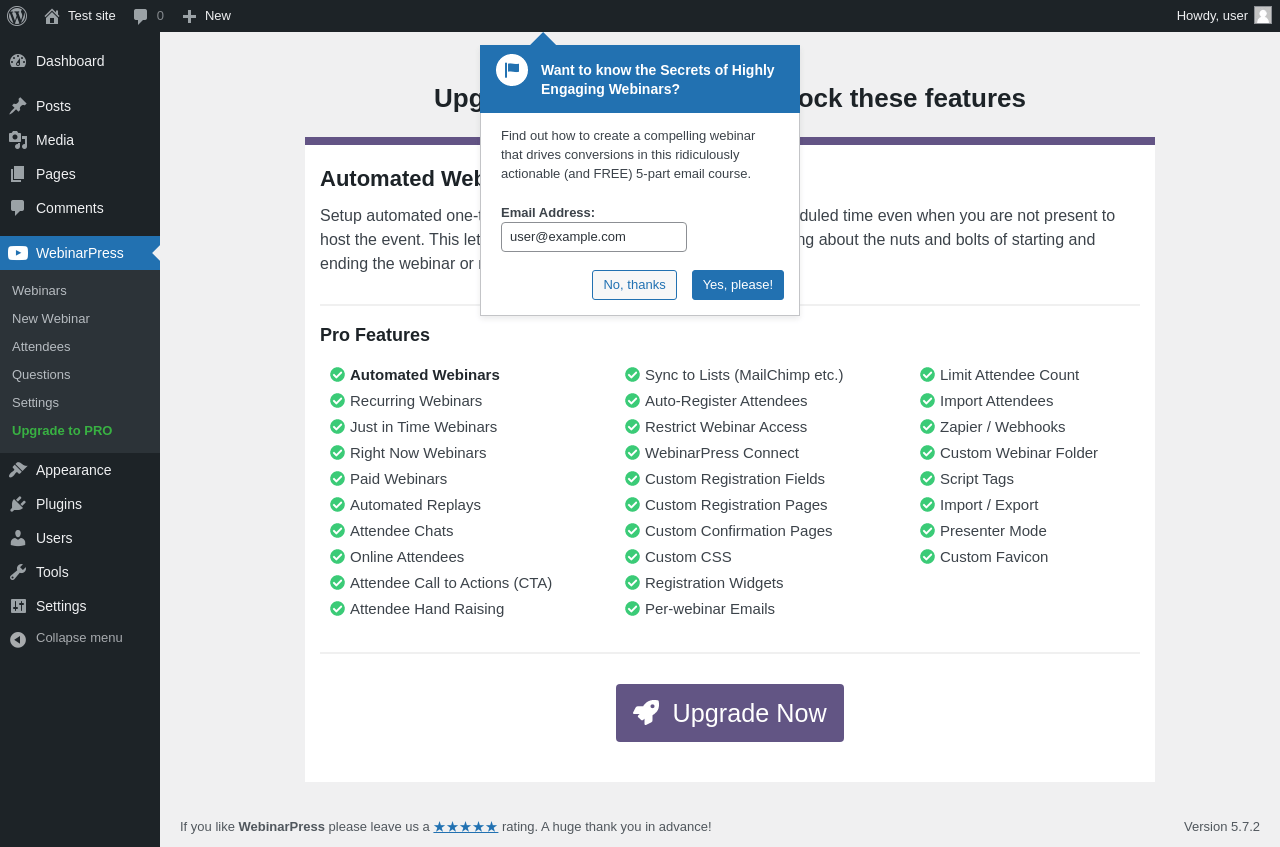Click the user avatar in the admin bar

pos(1263,15)
